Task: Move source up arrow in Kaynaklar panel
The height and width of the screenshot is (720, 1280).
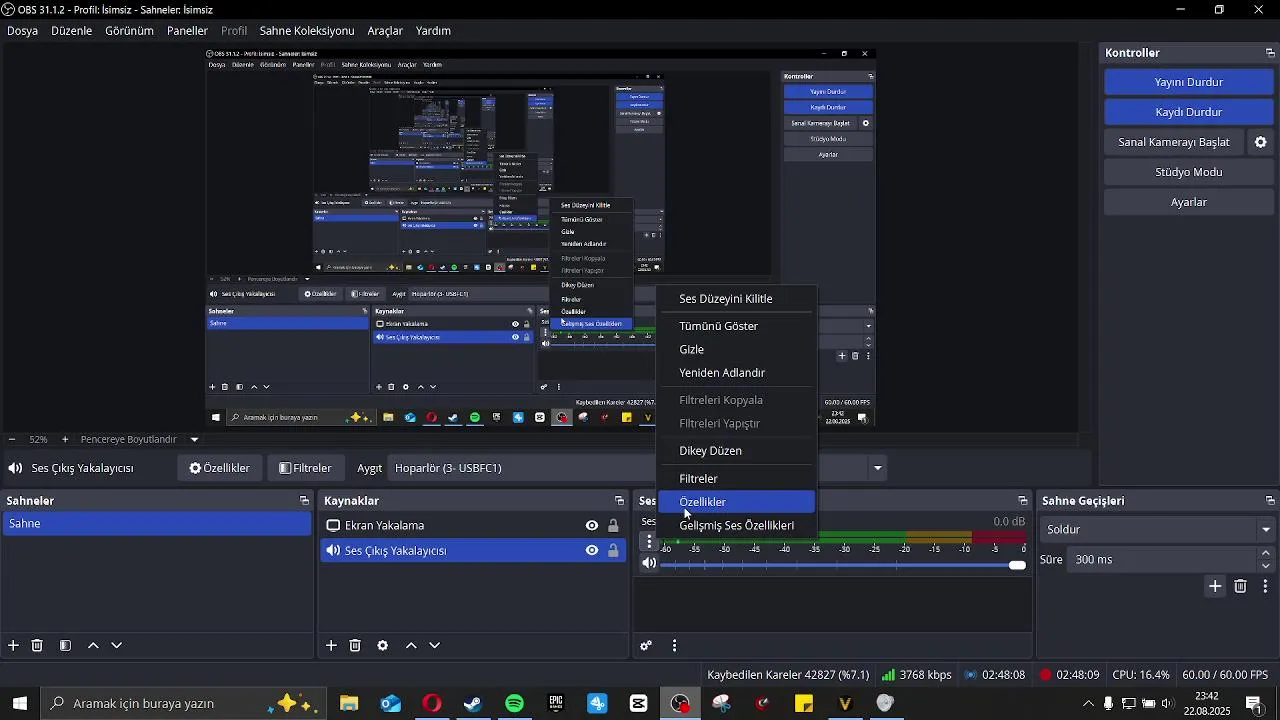Action: point(411,646)
